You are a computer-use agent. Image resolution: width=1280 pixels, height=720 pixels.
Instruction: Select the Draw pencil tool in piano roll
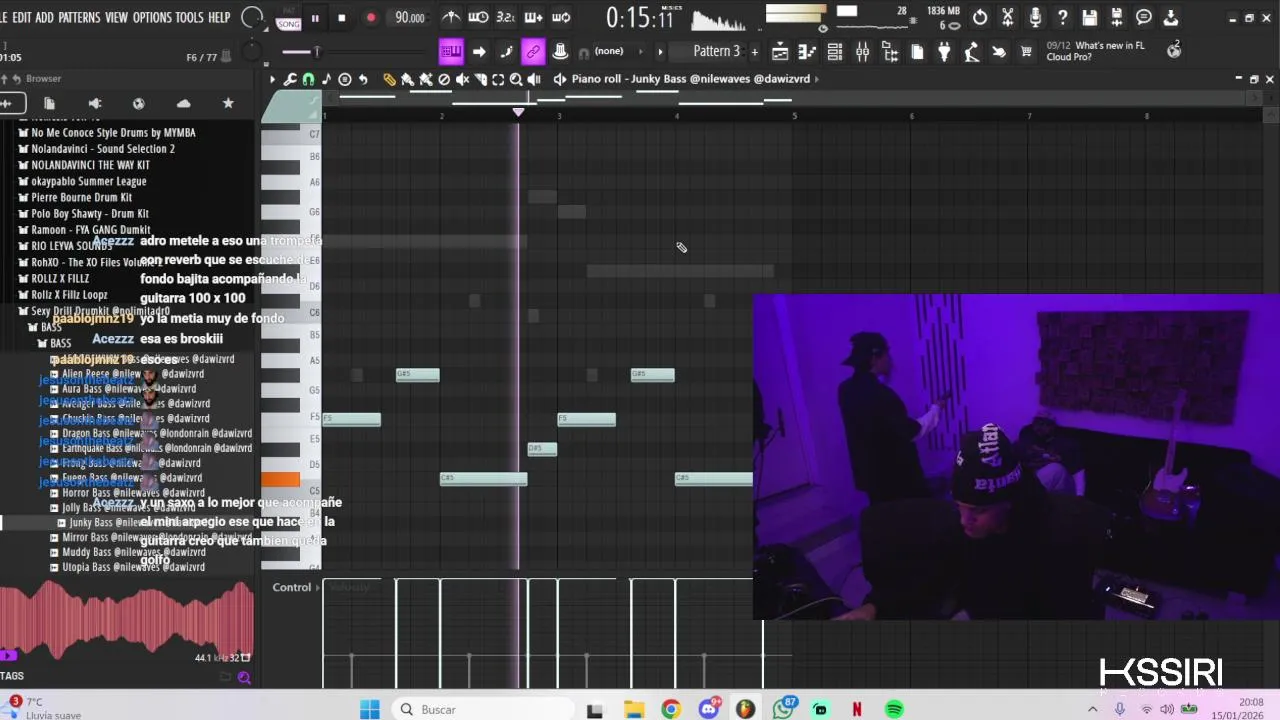[x=389, y=79]
